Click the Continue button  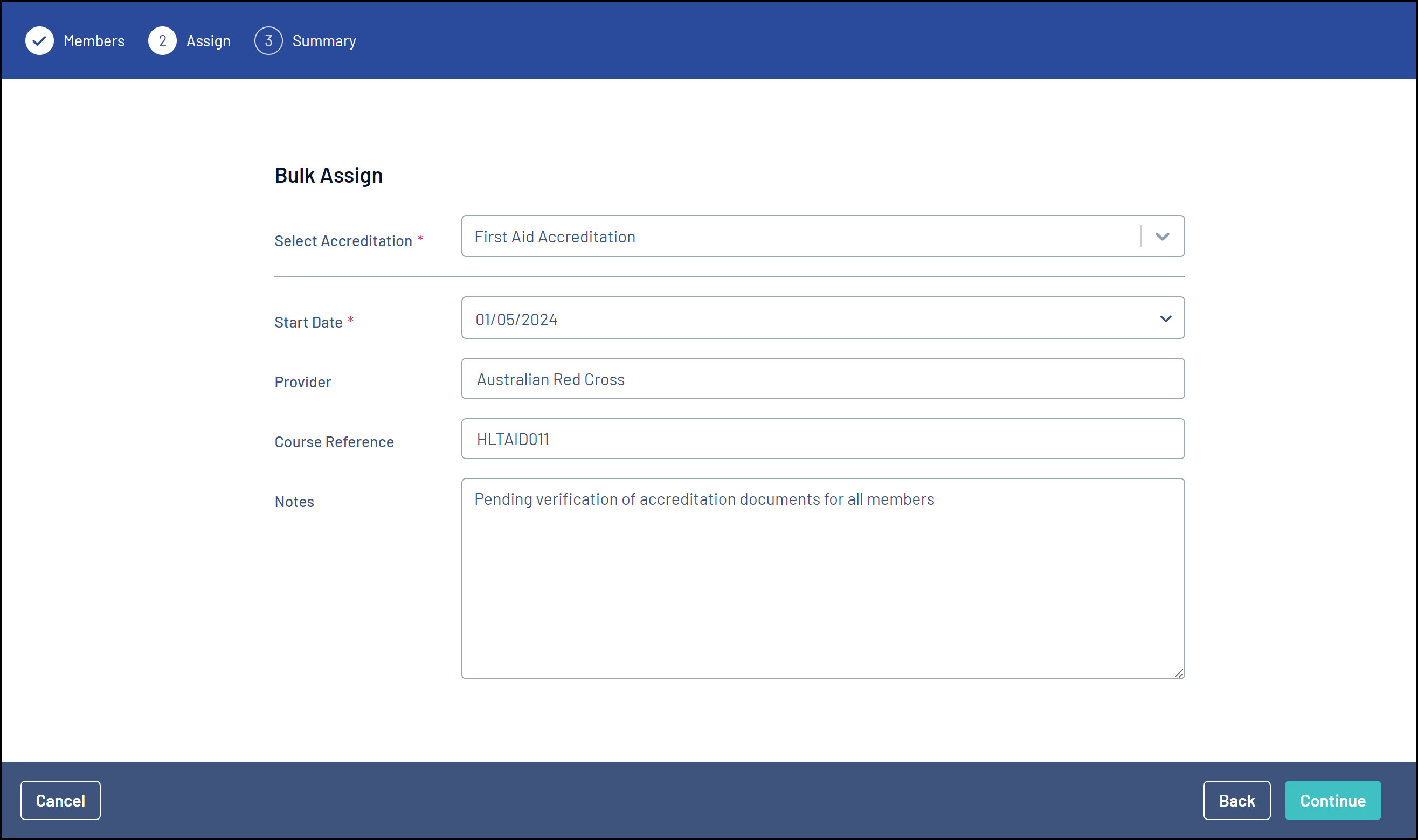(1332, 800)
